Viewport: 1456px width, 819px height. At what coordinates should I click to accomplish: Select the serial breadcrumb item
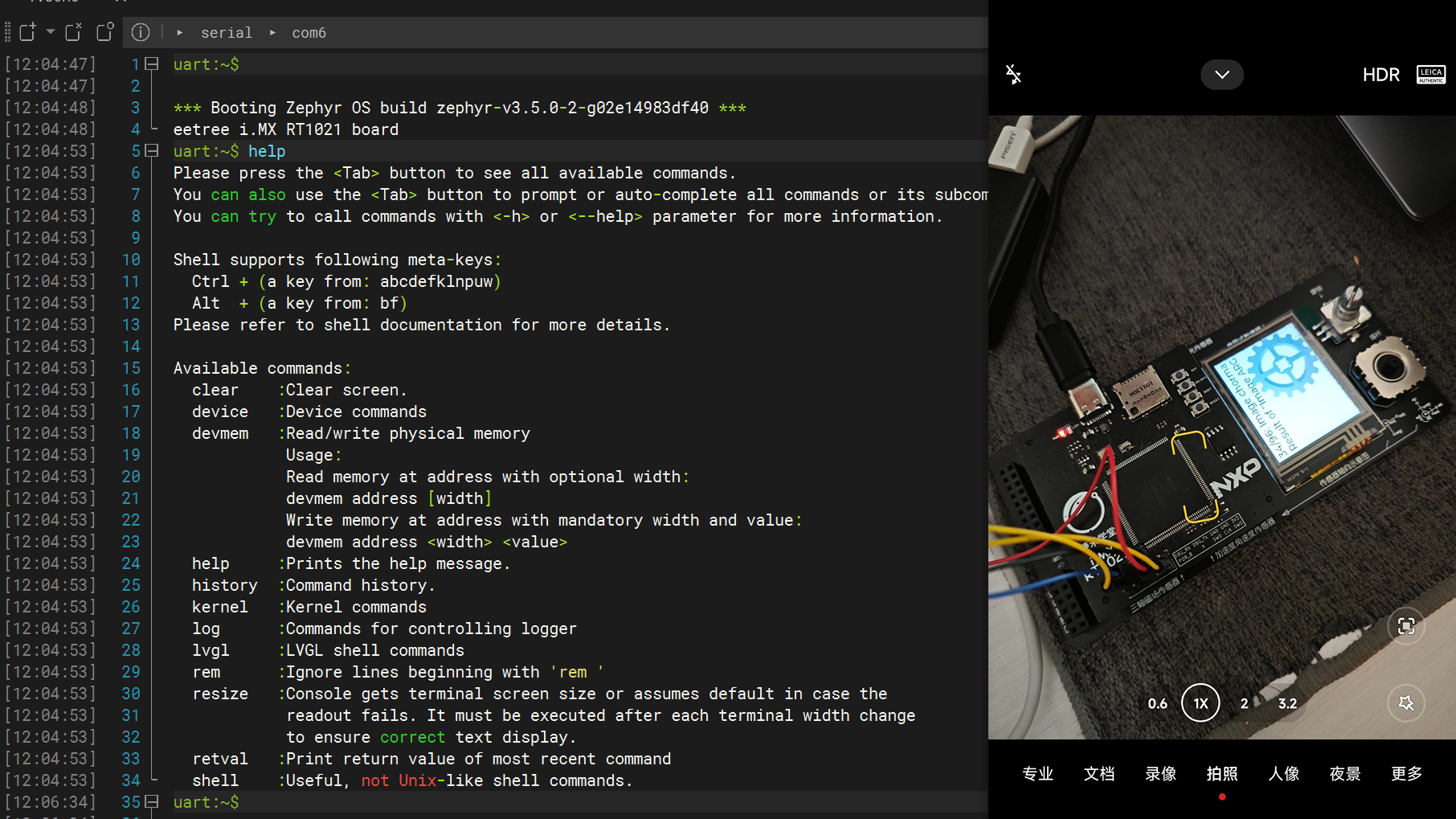click(x=226, y=33)
